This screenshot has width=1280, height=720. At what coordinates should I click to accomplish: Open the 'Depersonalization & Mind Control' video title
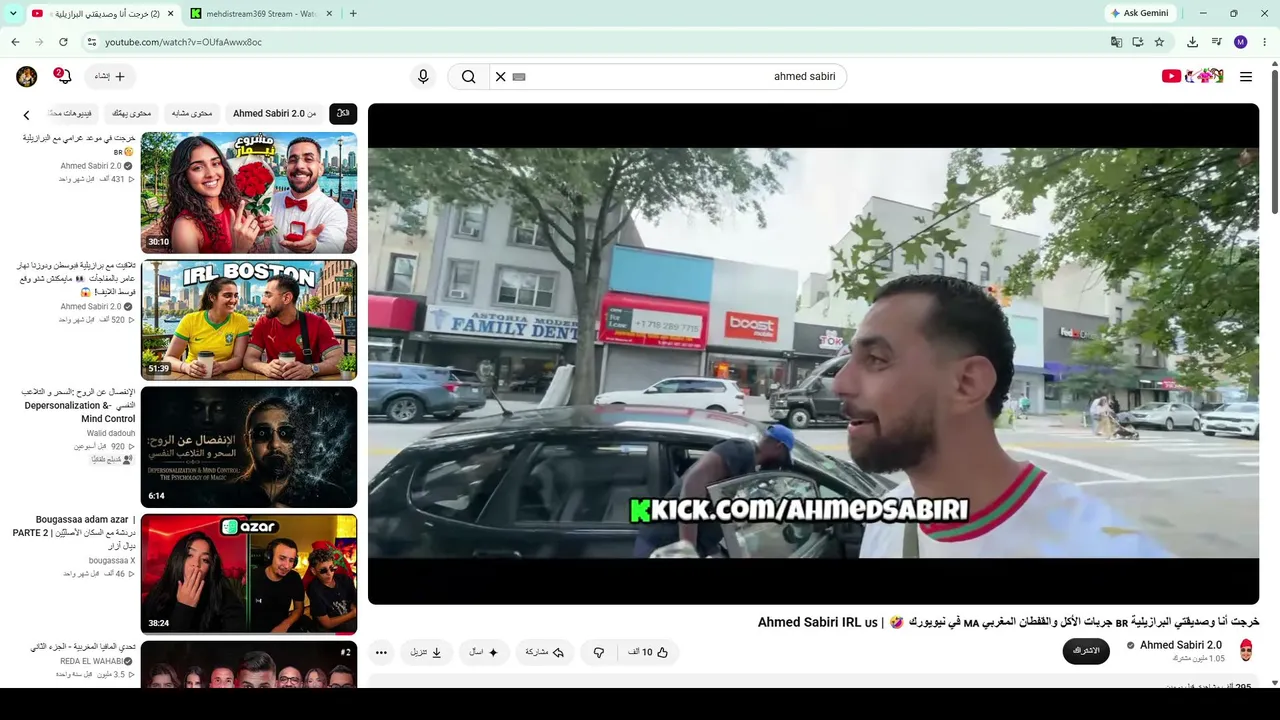click(78, 406)
